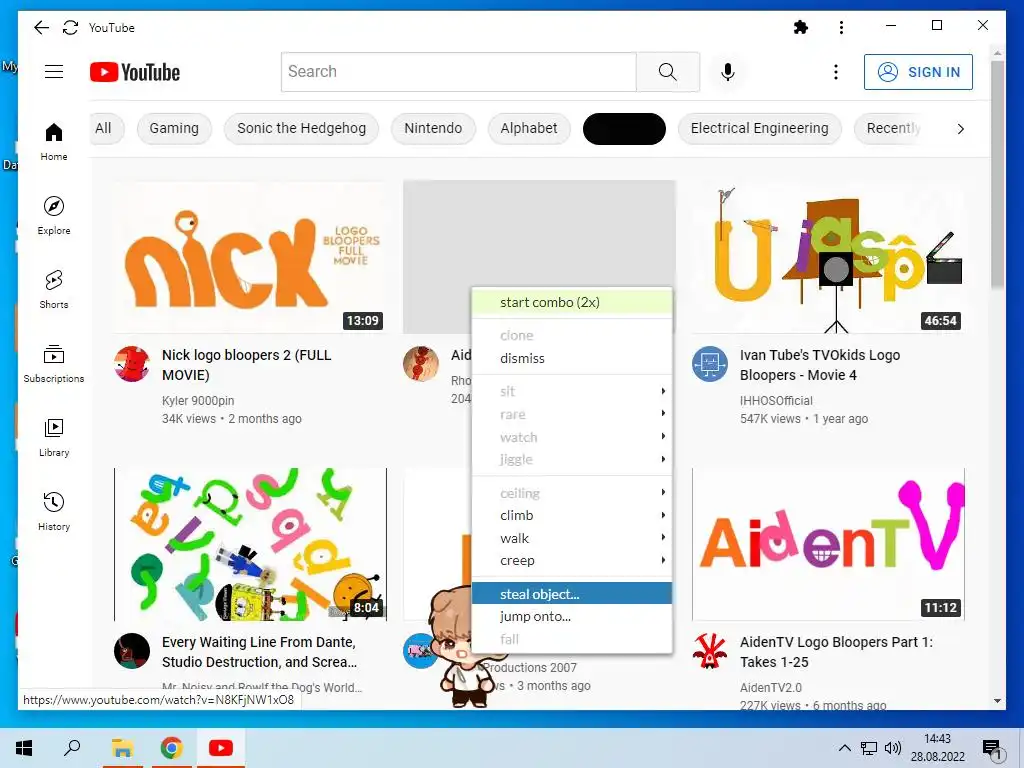The image size is (1024, 768).
Task: Open volume control in tray
Action: click(893, 748)
